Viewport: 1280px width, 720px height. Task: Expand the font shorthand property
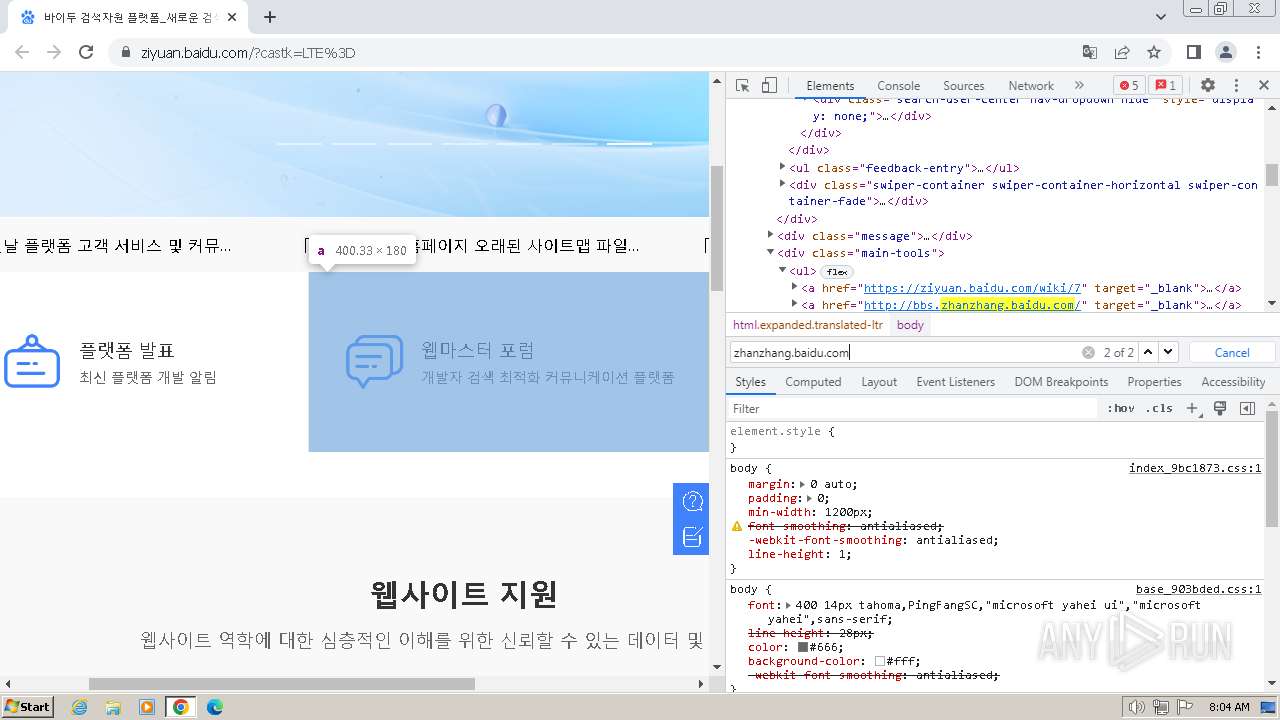tap(789, 605)
